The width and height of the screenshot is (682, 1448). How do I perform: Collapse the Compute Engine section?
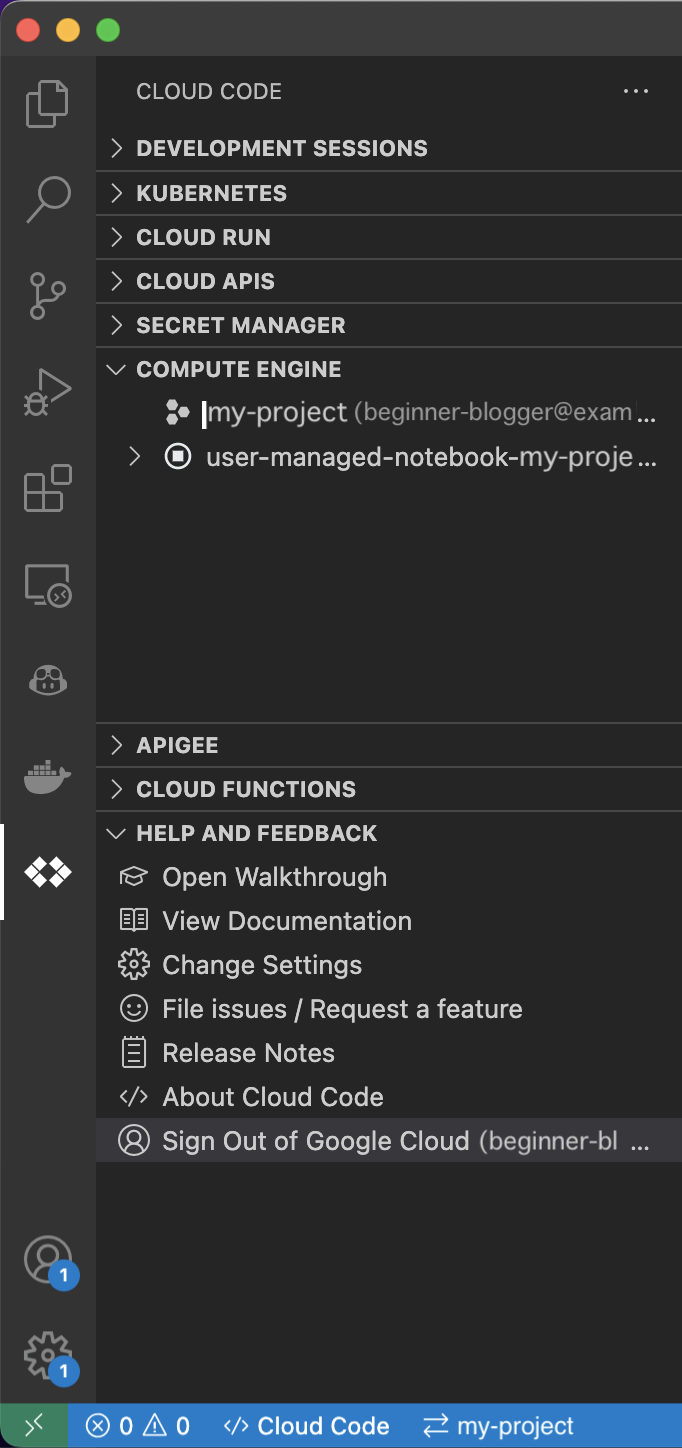[238, 369]
